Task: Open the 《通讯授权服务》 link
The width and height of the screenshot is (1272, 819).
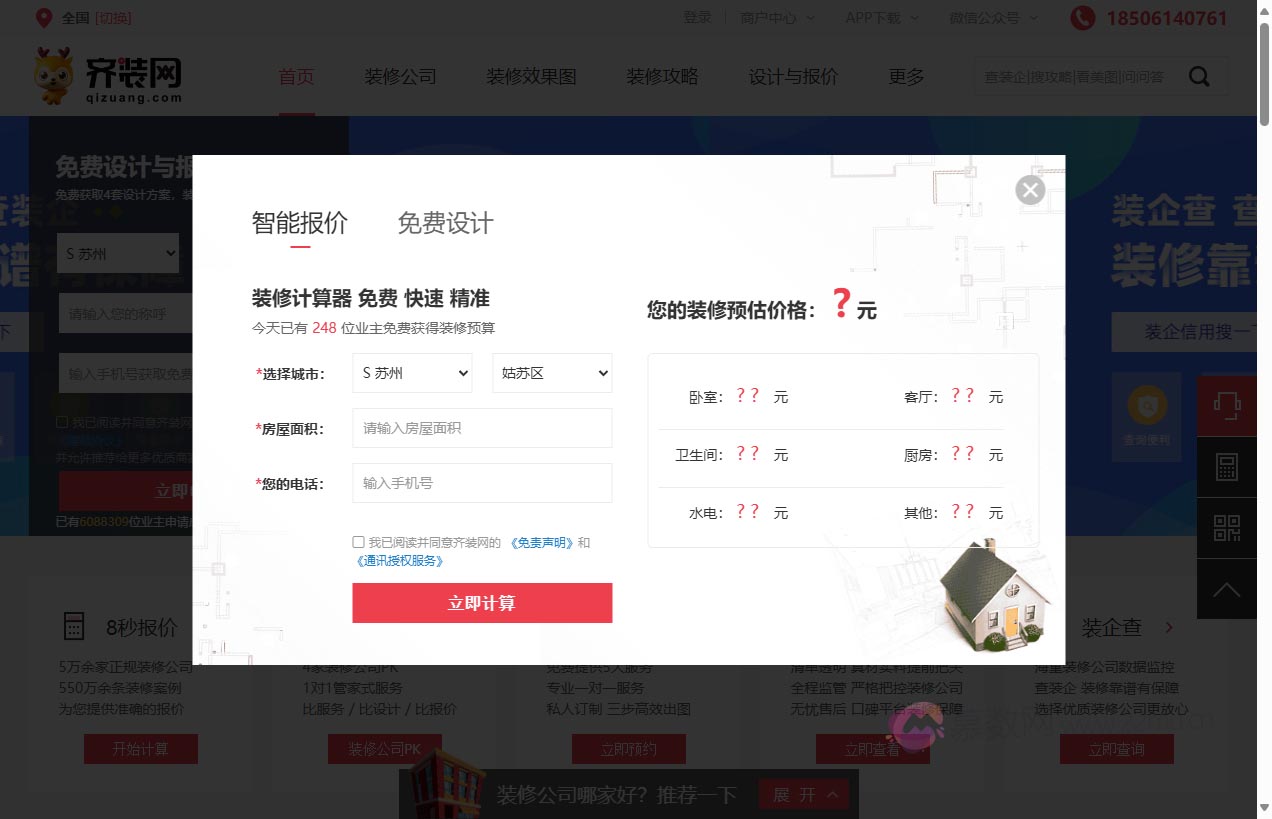Action: tap(399, 561)
